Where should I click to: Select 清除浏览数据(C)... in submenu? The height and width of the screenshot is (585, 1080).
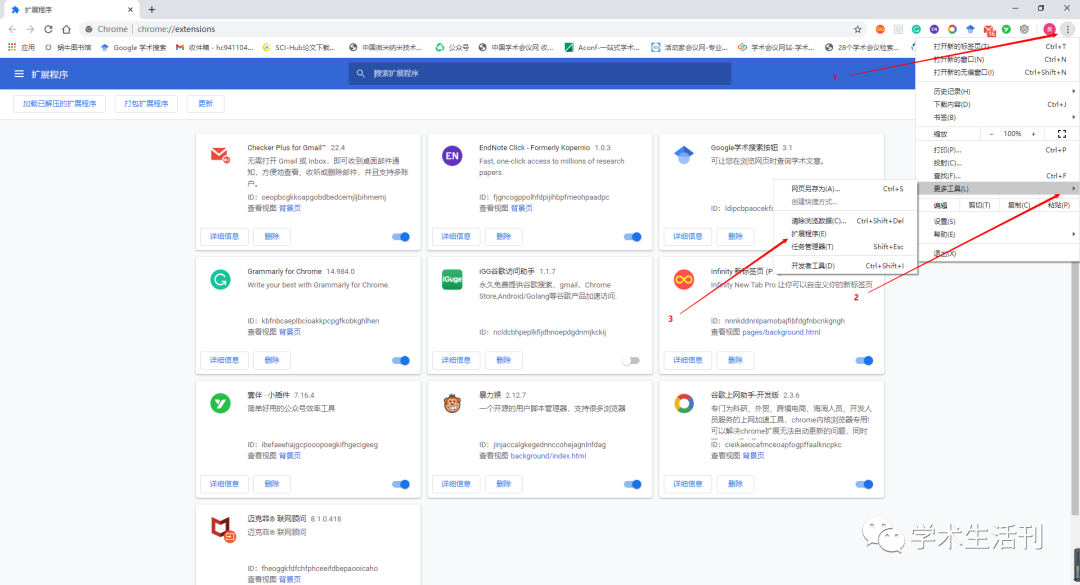845,220
